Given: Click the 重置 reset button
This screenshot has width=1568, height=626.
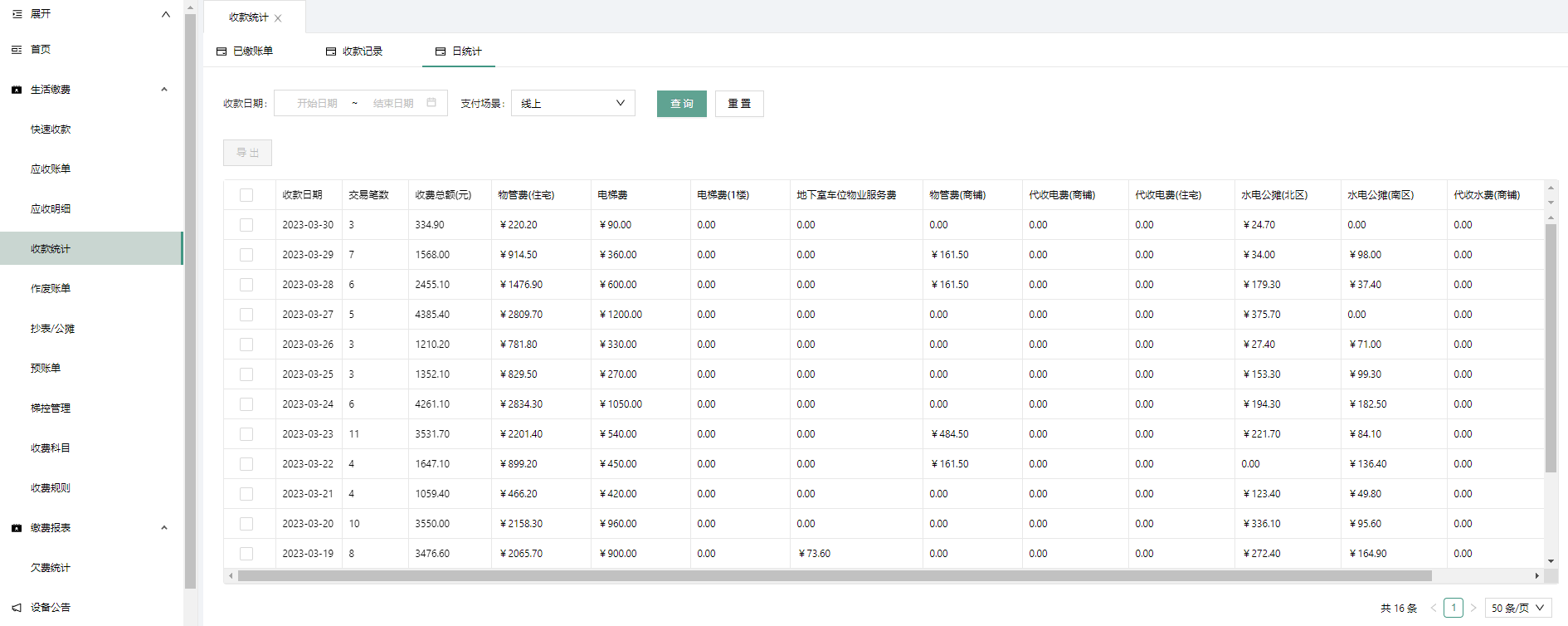Looking at the screenshot, I should click(x=739, y=104).
